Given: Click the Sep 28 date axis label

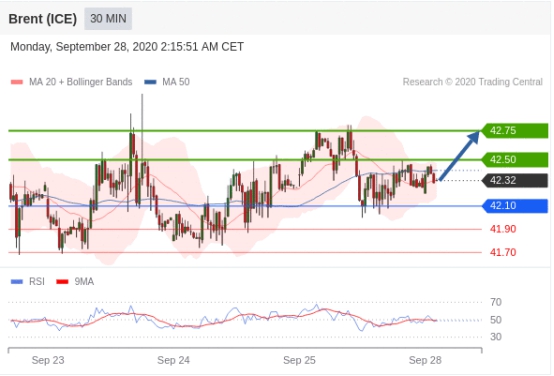Looking at the screenshot, I should [425, 360].
